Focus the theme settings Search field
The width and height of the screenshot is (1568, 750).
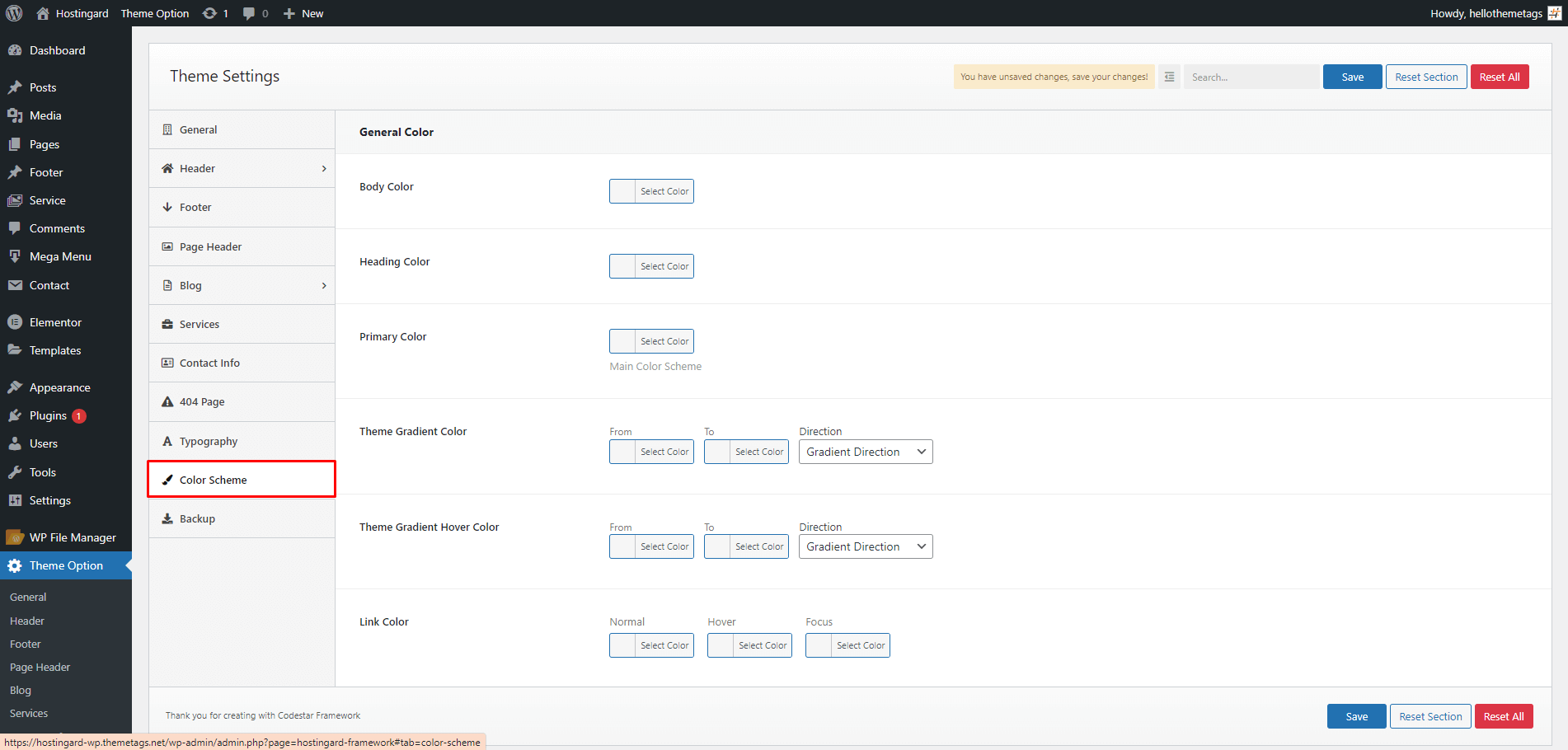pyautogui.click(x=1251, y=77)
